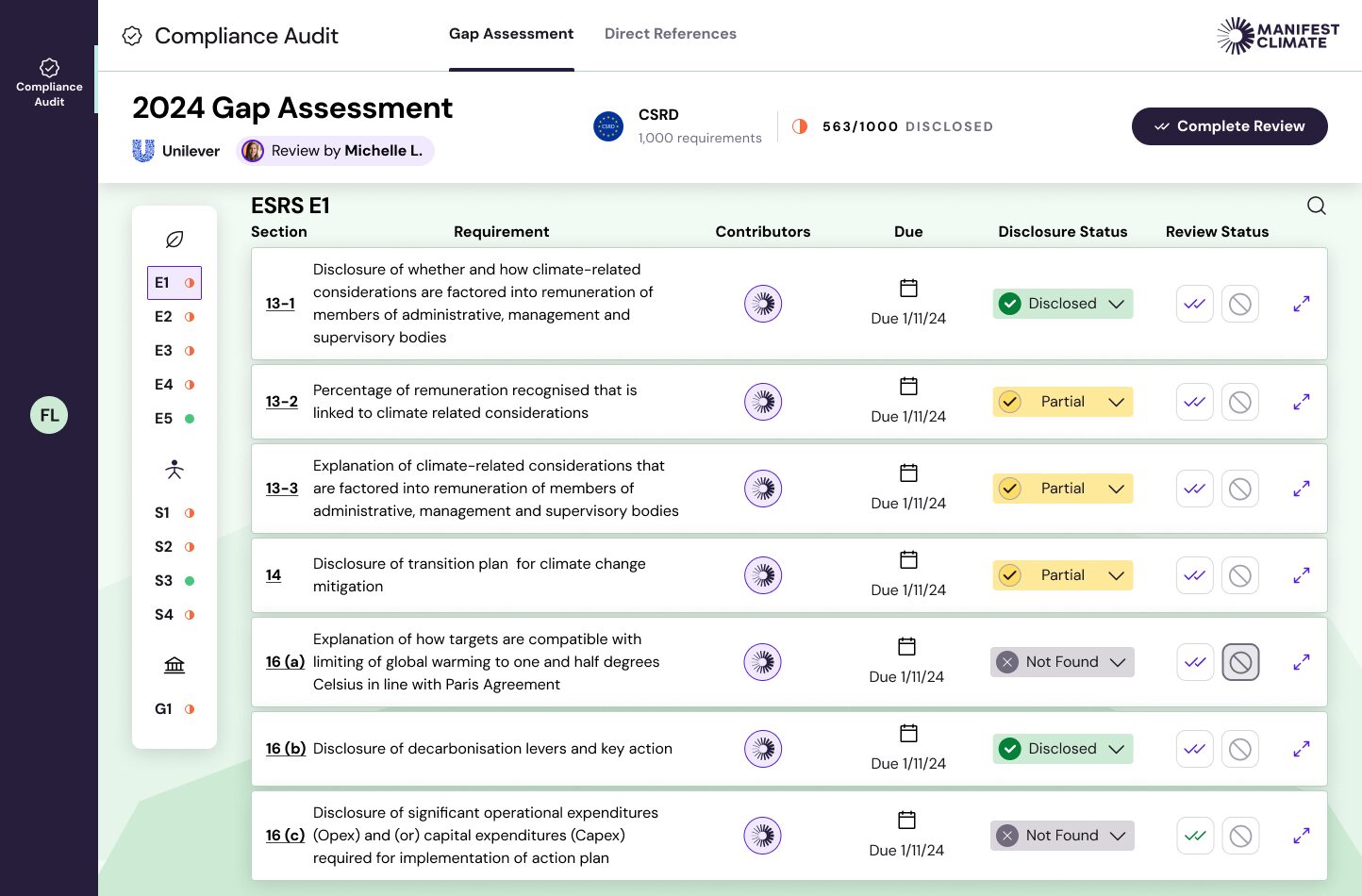Expand row 14 with arrows icon
This screenshot has height=896, width=1362.
tap(1302, 575)
